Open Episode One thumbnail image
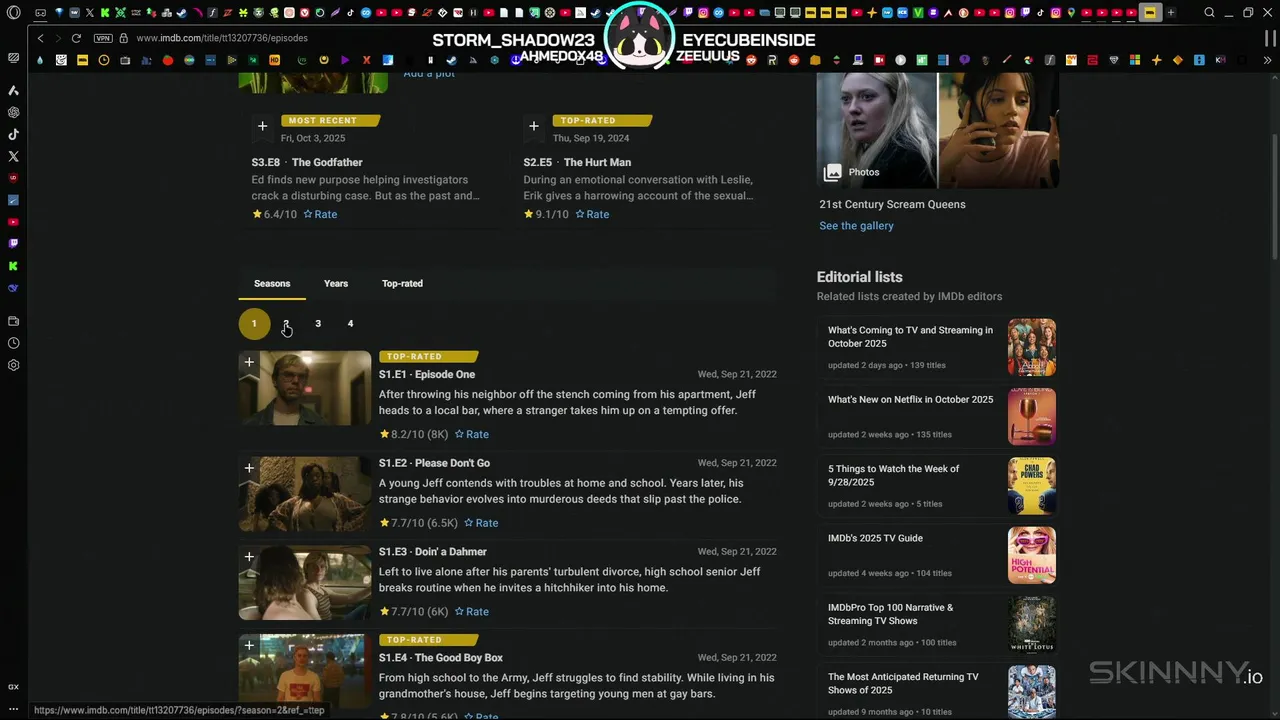 point(305,388)
